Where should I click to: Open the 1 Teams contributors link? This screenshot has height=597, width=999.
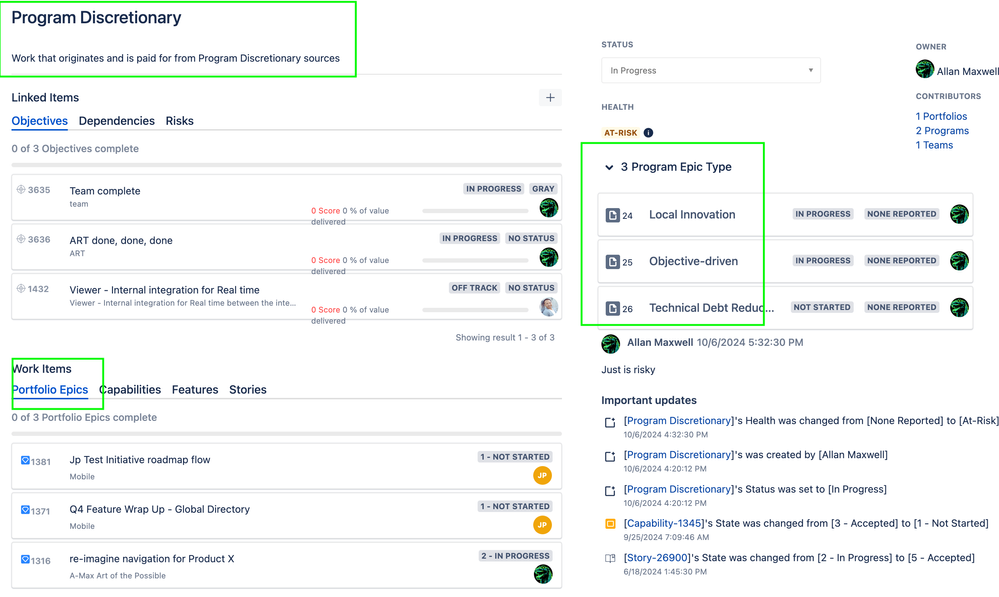[934, 145]
